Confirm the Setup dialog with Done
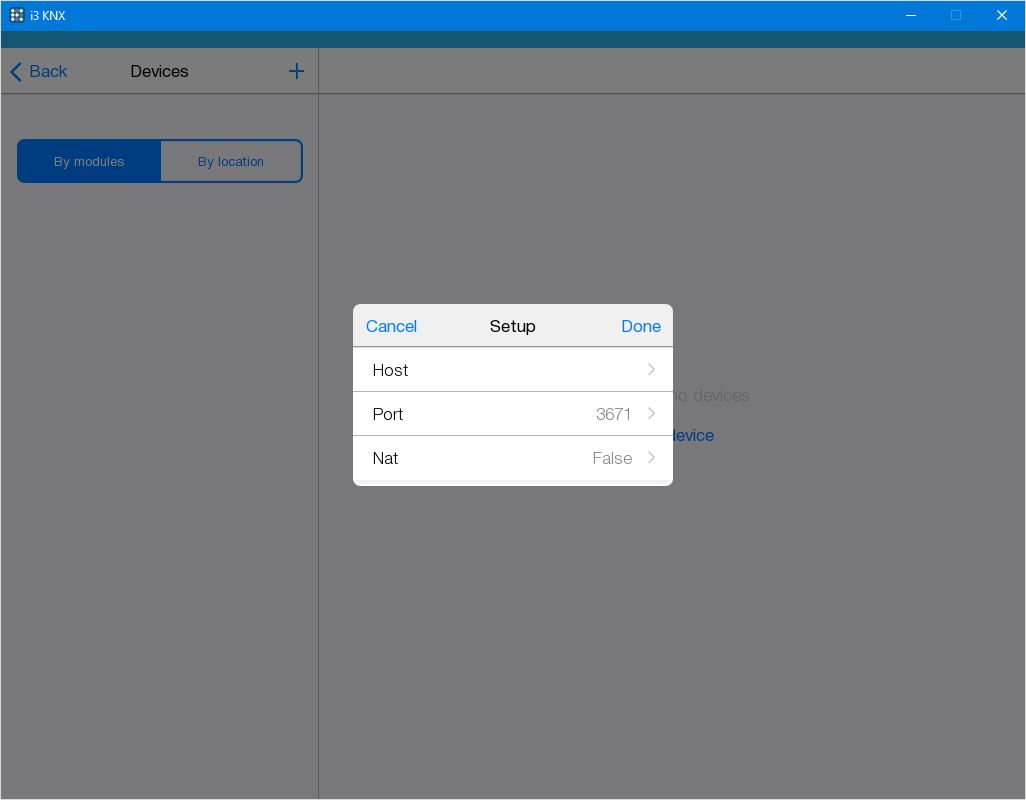 tap(641, 326)
